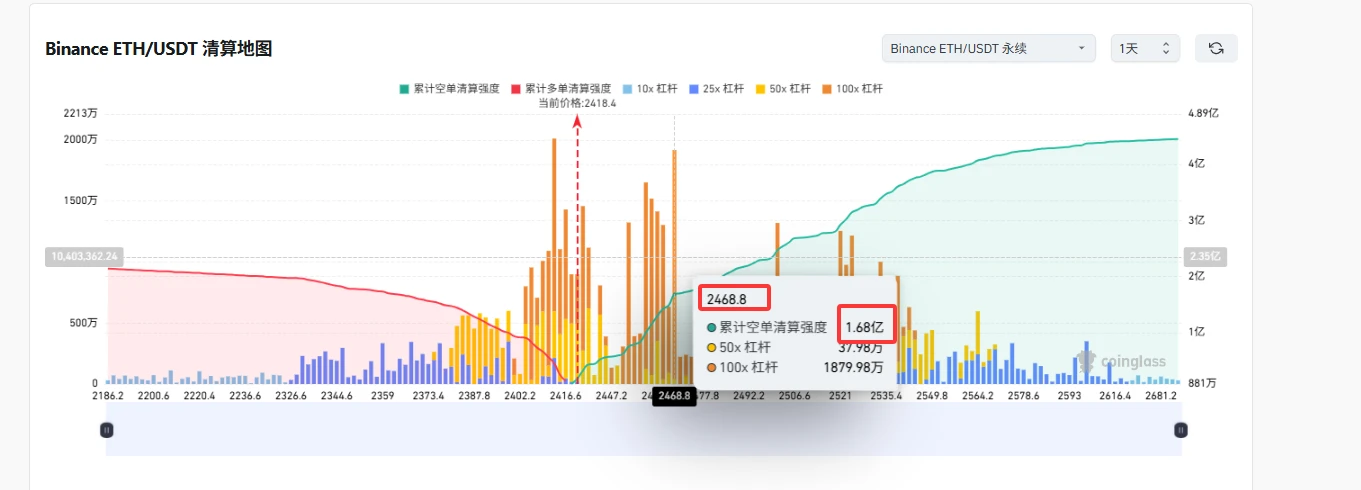Toggle the 10x 杠杆 legend series

point(649,89)
